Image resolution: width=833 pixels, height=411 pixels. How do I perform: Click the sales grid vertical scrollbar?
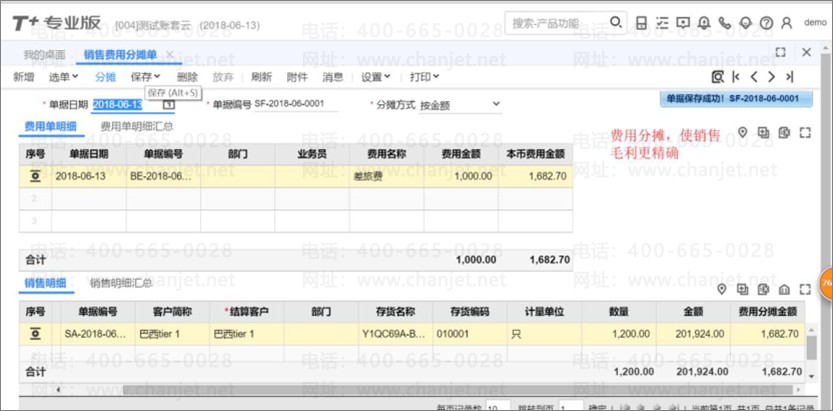pyautogui.click(x=811, y=348)
